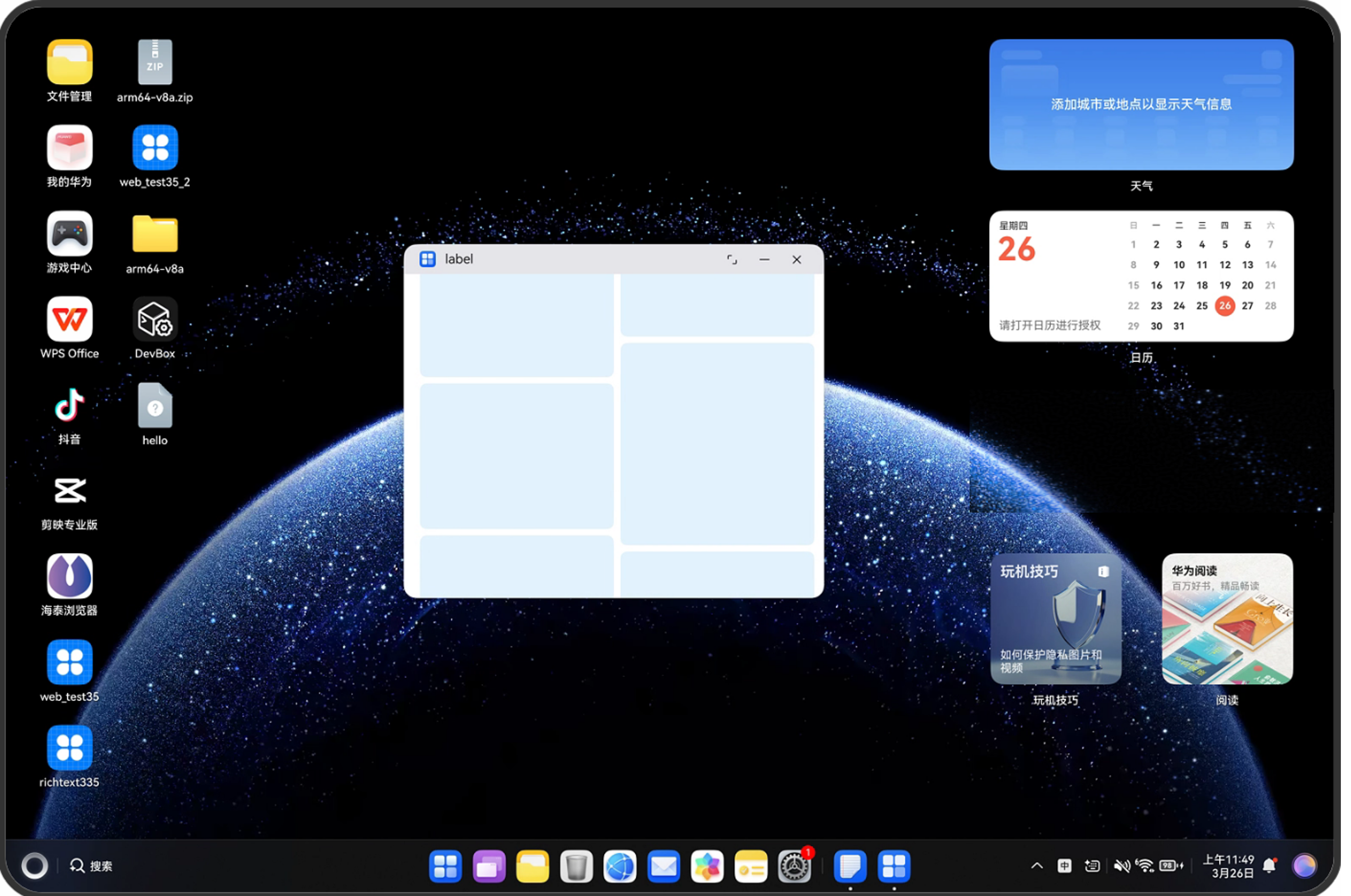Open the yellow notes card app in the dock
1351x896 pixels.
[751, 866]
